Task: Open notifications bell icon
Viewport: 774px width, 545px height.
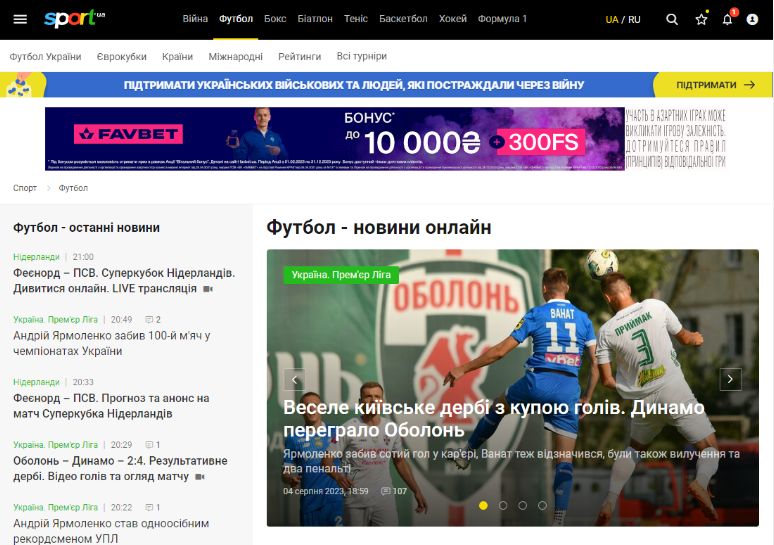Action: 727,19
